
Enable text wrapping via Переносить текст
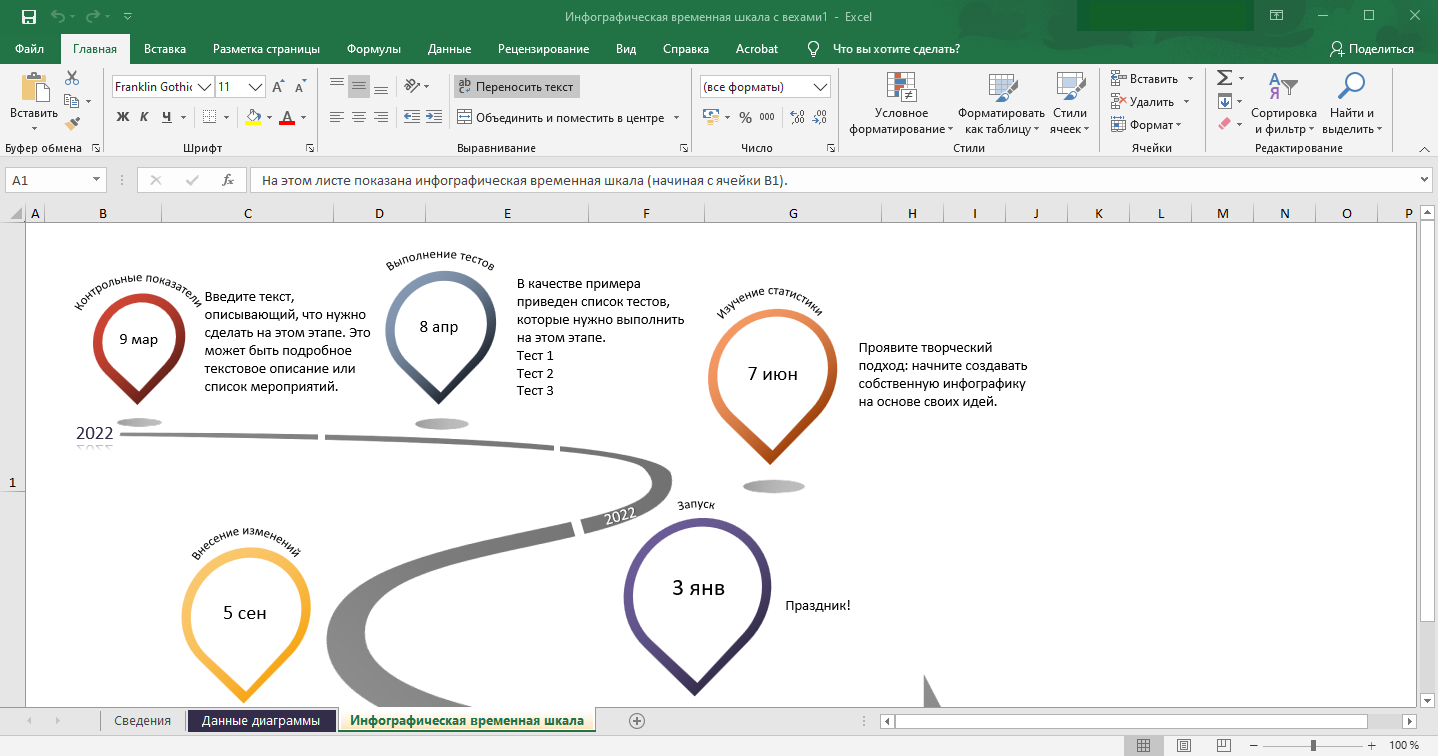(x=518, y=86)
